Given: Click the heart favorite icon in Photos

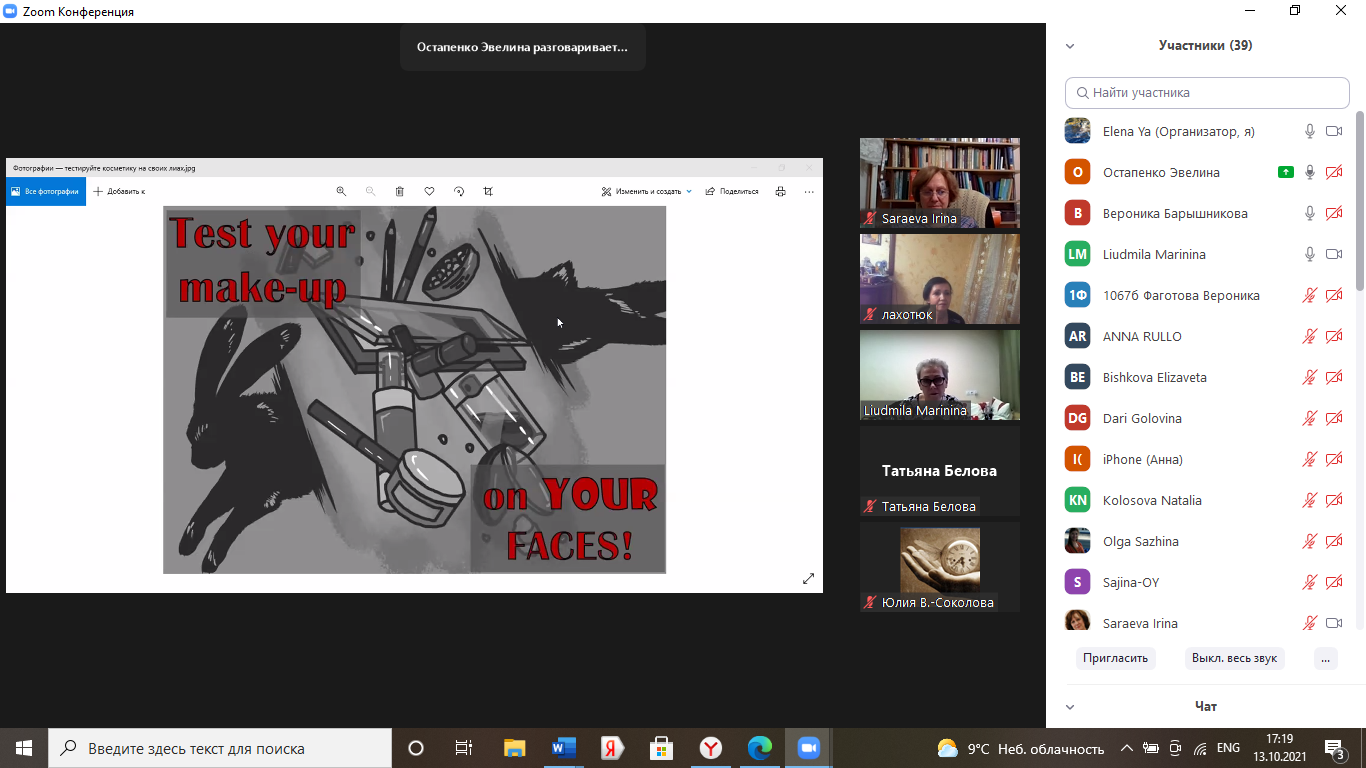Looking at the screenshot, I should point(429,191).
